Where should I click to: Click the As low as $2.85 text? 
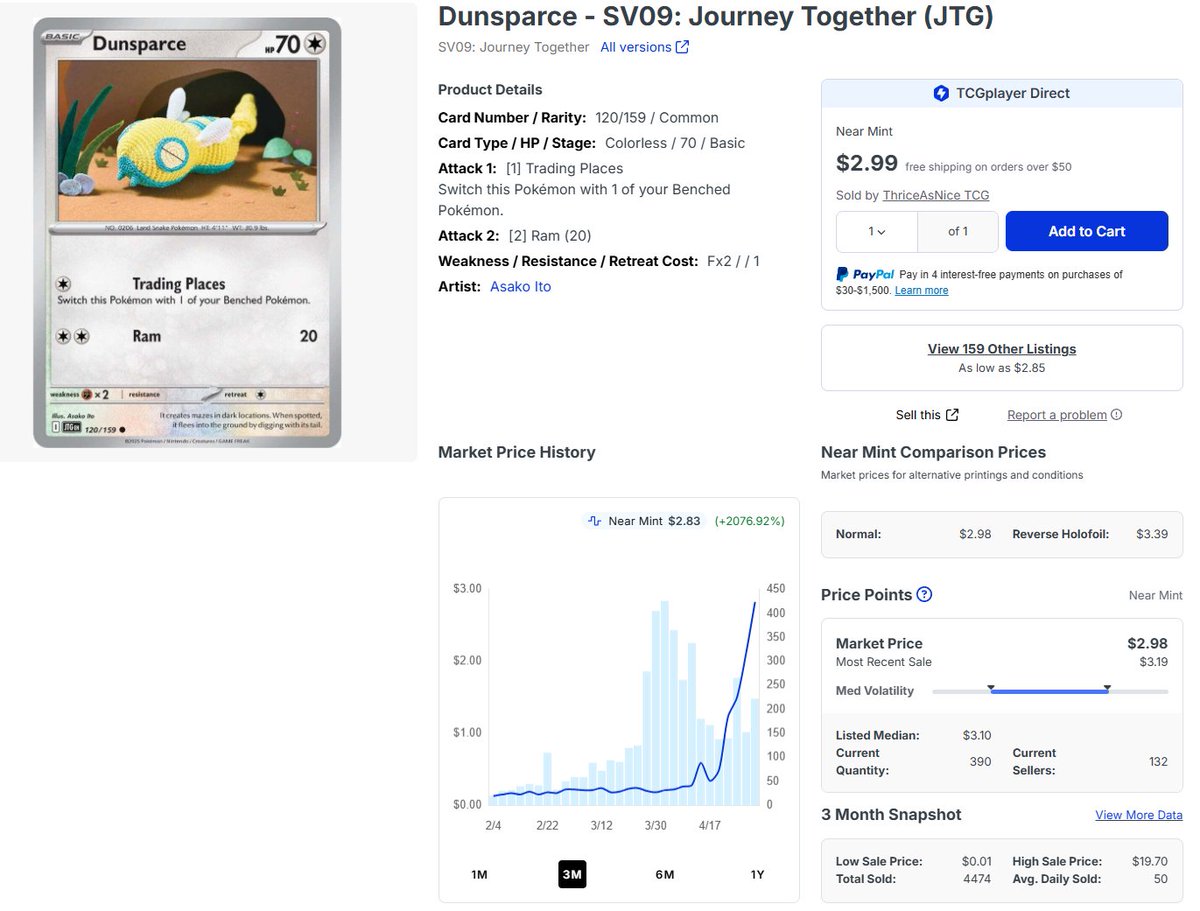coord(1002,368)
